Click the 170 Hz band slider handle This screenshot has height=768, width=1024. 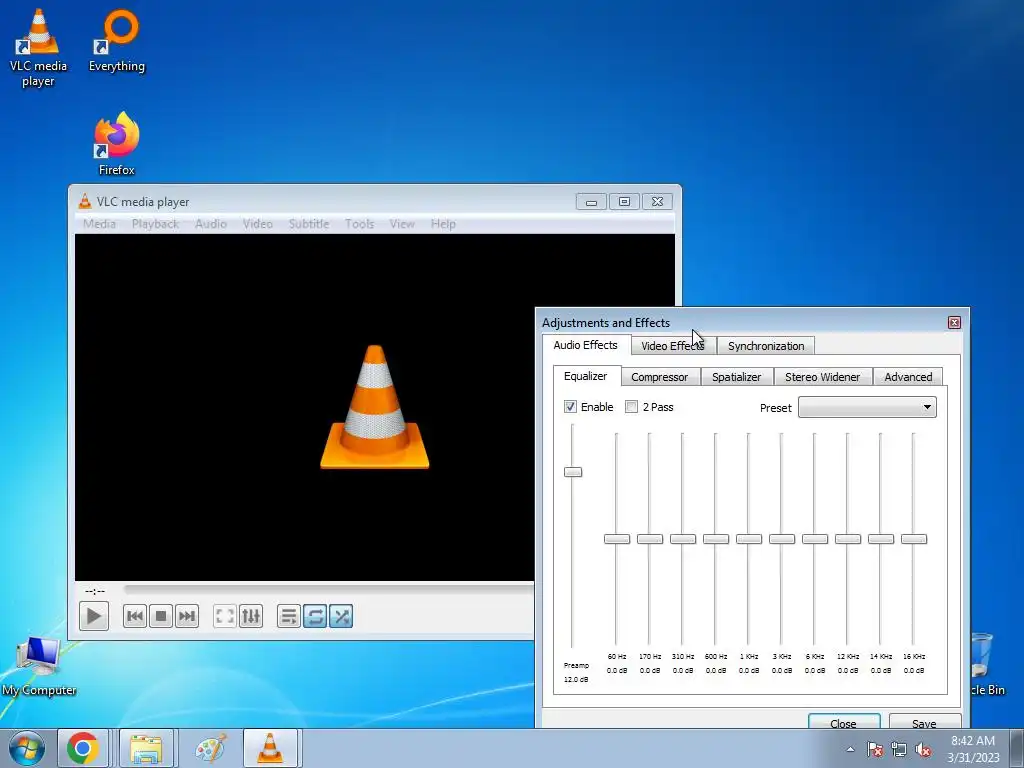(x=650, y=539)
